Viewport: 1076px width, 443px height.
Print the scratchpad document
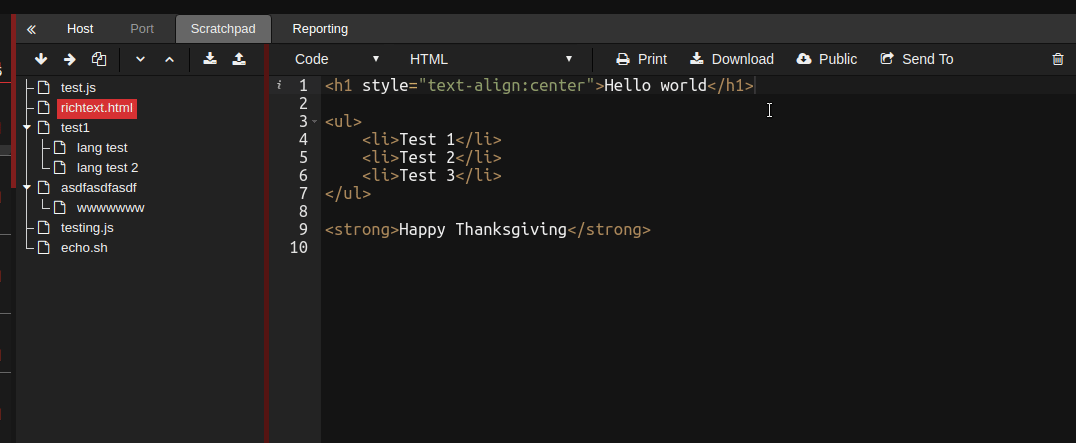click(x=641, y=59)
